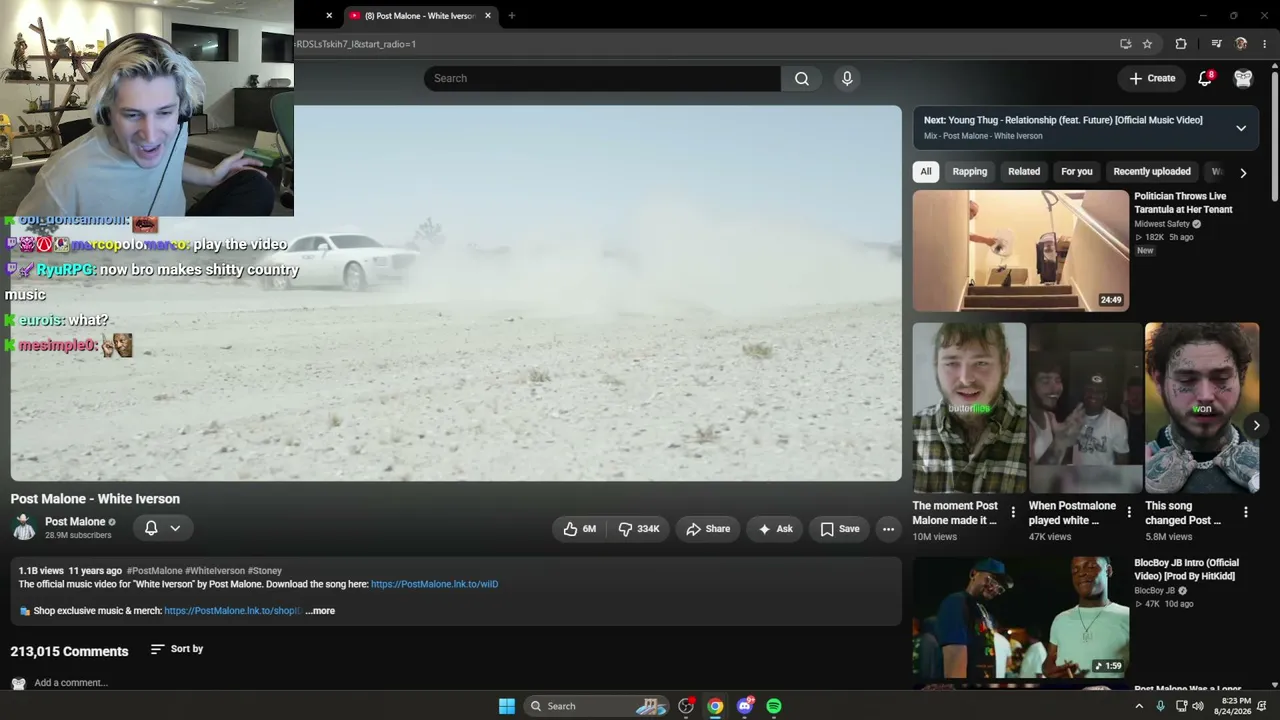
Task: Open options for 'The moment Post Malone made it' short
Action: [x=1013, y=512]
